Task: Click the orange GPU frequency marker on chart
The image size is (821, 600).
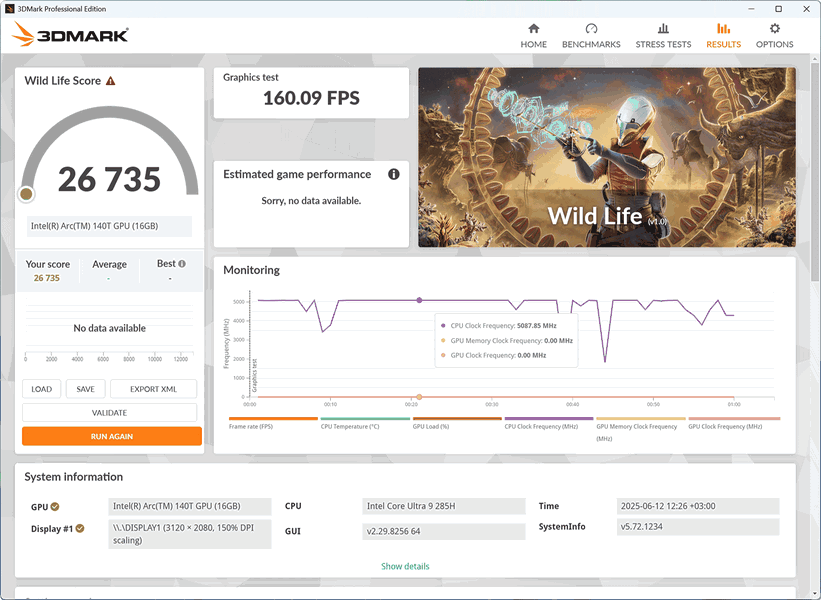Action: coord(419,397)
